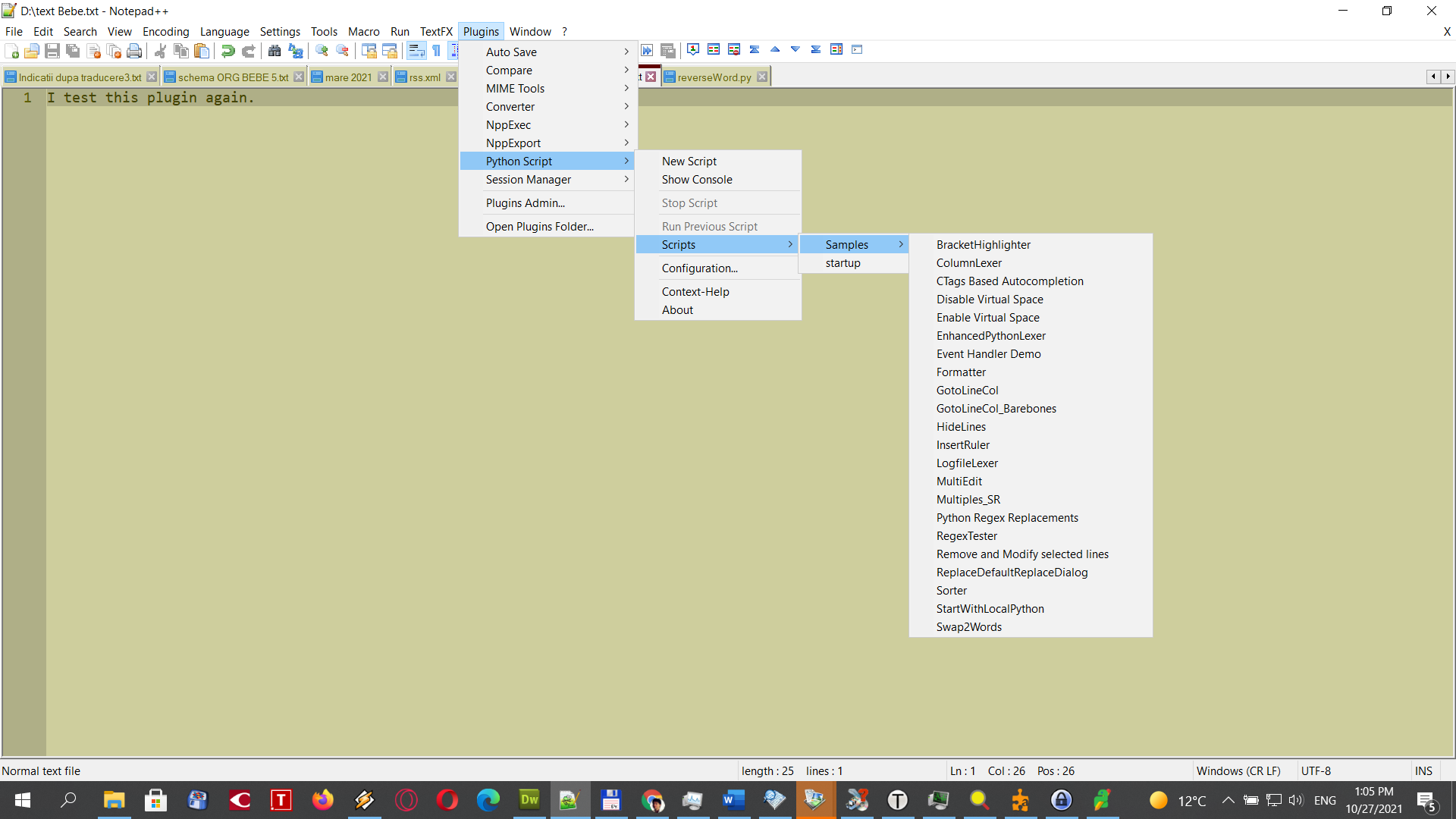
Task: Run the RegexTester sample script
Action: pos(1031,535)
